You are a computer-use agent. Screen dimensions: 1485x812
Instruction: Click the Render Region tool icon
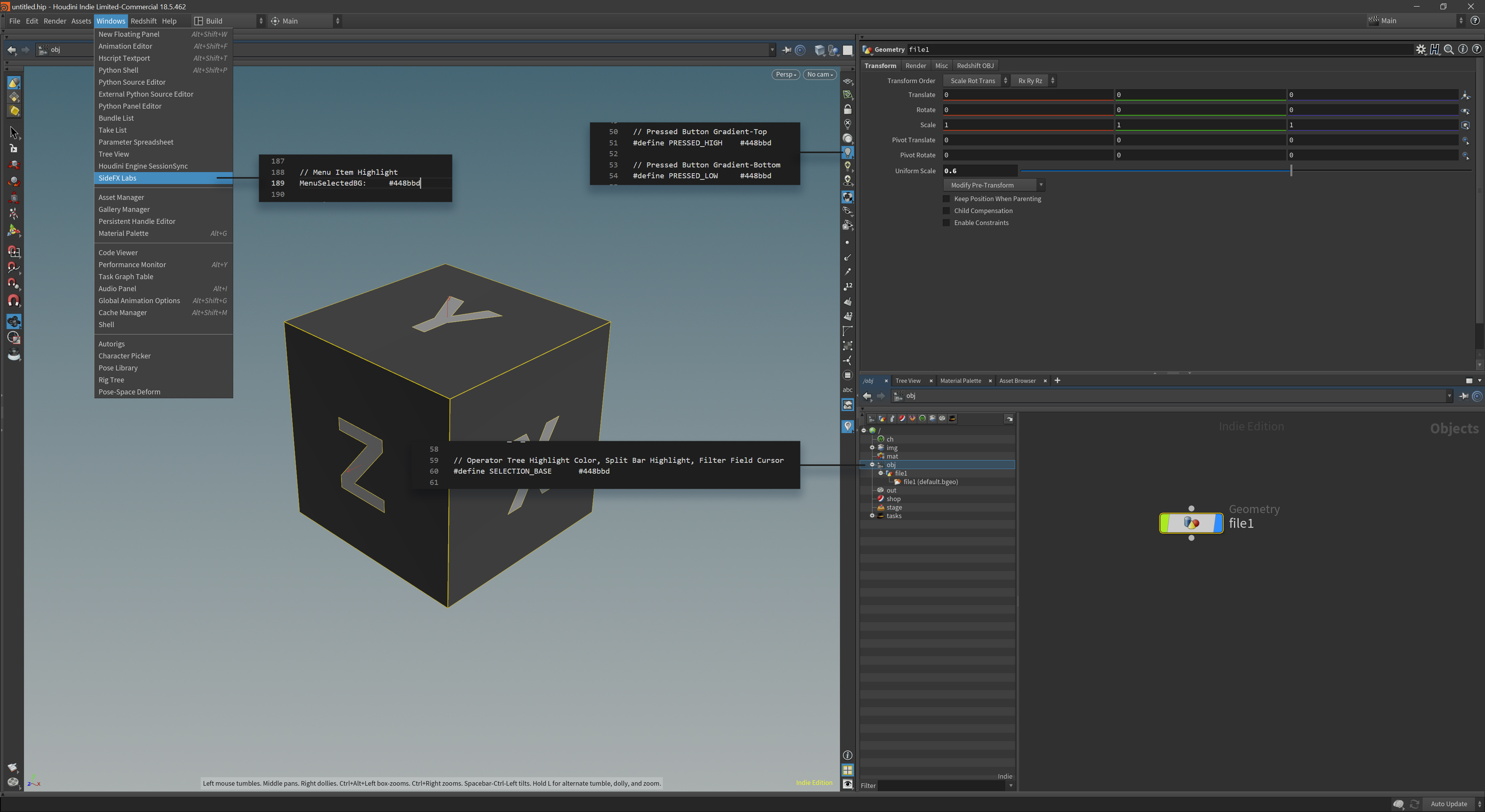pyautogui.click(x=14, y=338)
